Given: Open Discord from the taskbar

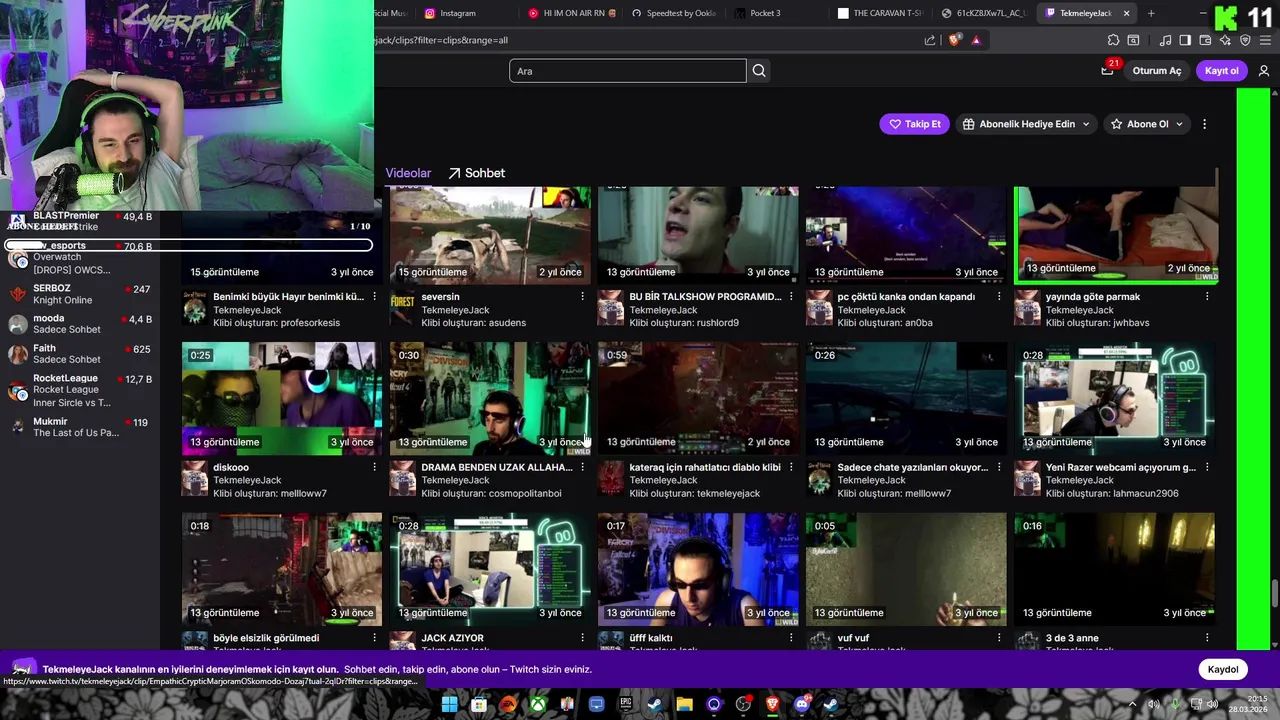Looking at the screenshot, I should click(801, 704).
